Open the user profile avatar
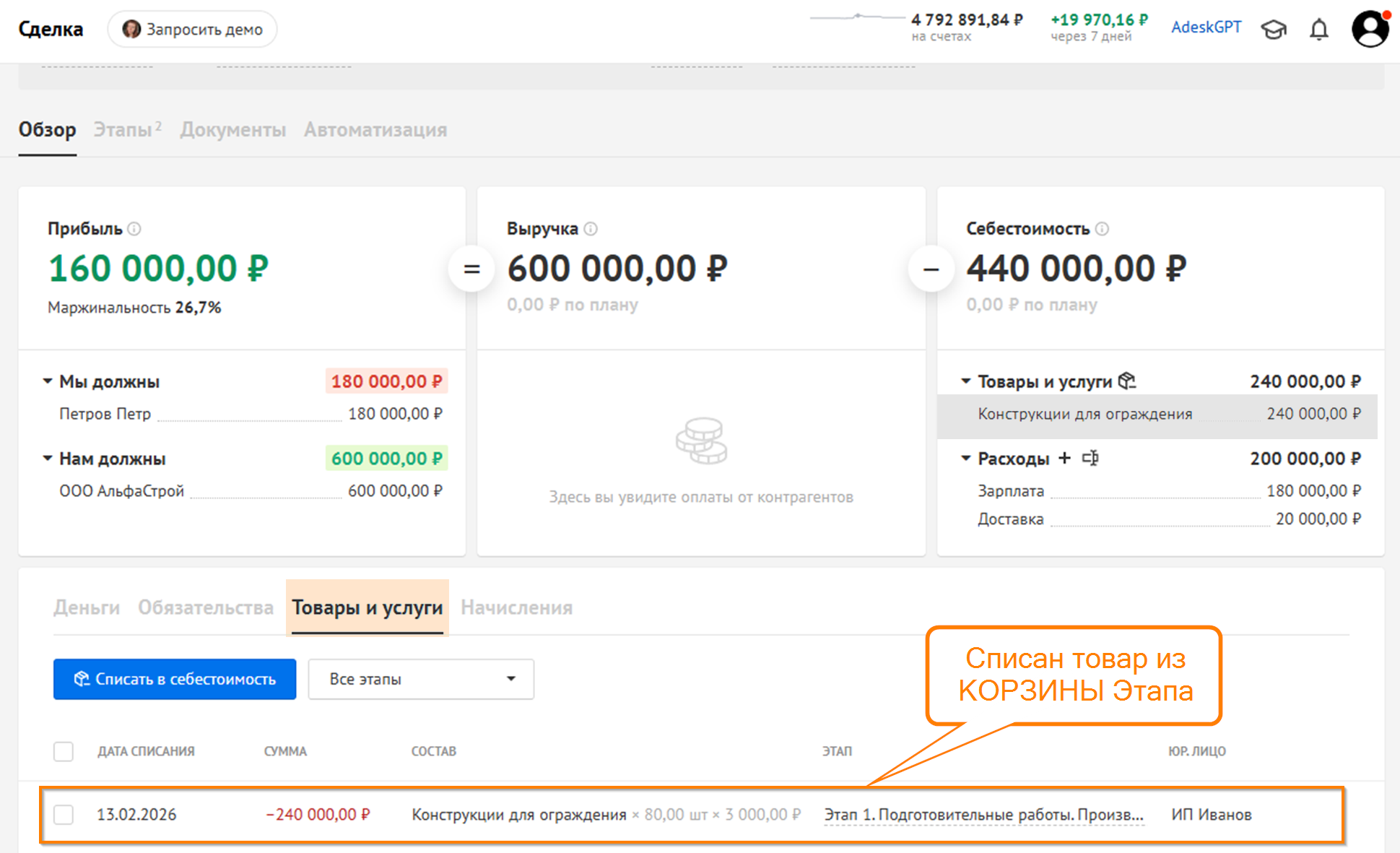 click(x=1369, y=30)
